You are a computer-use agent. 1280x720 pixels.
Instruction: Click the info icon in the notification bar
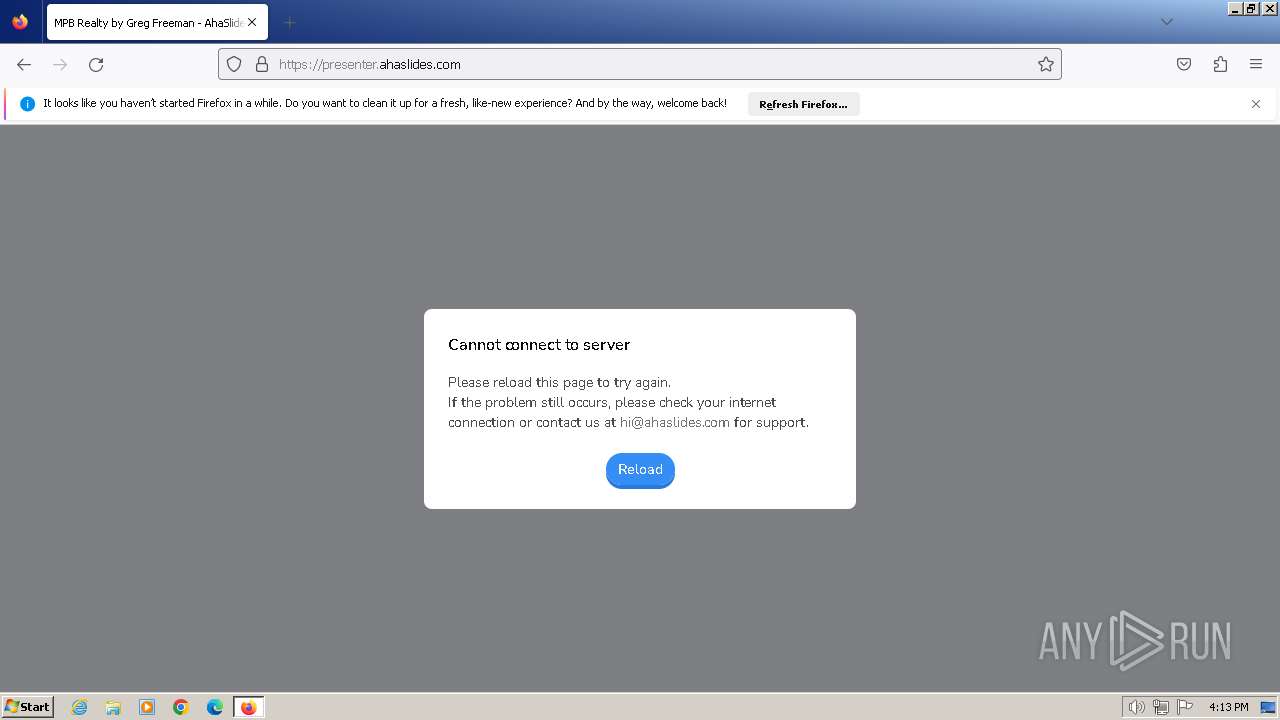click(x=27, y=104)
